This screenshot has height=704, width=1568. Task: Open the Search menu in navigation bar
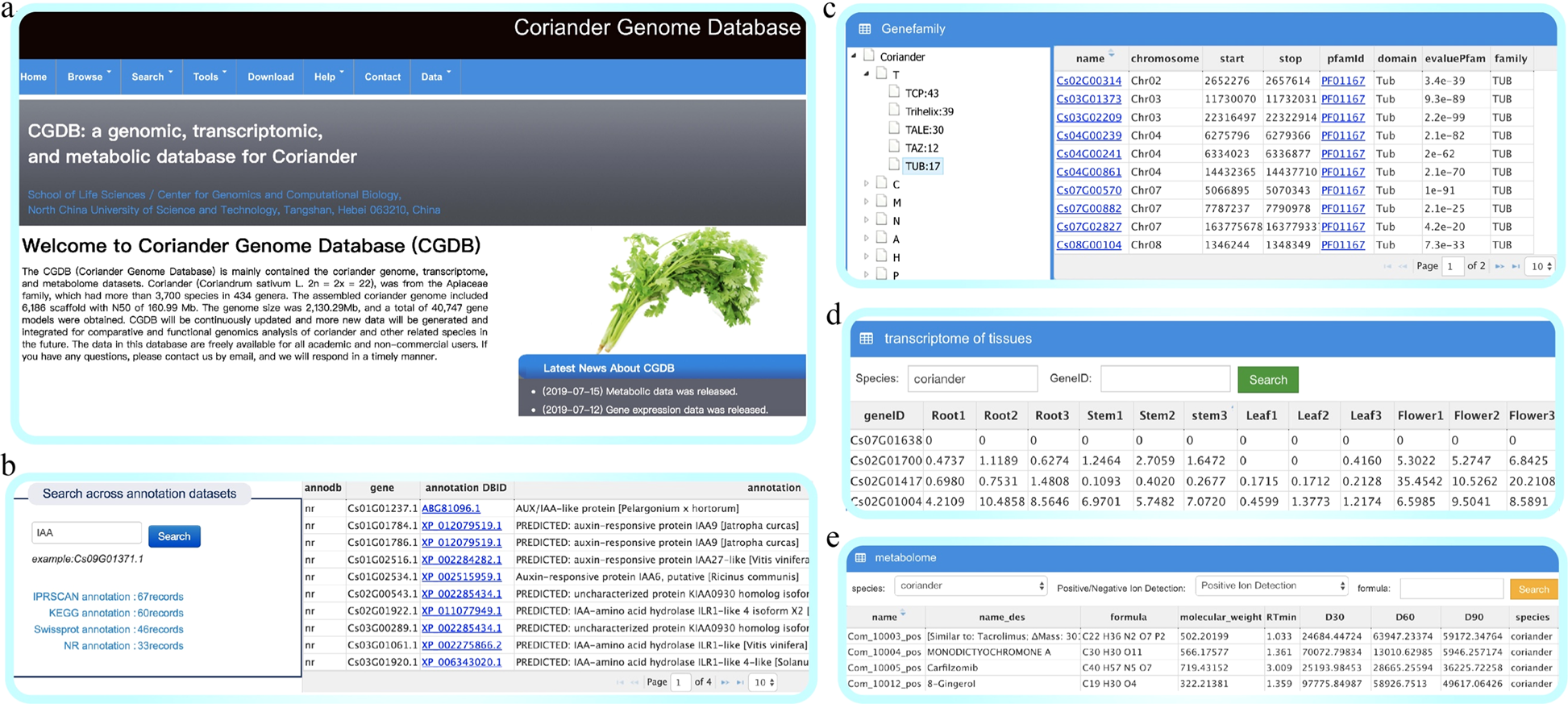point(152,77)
